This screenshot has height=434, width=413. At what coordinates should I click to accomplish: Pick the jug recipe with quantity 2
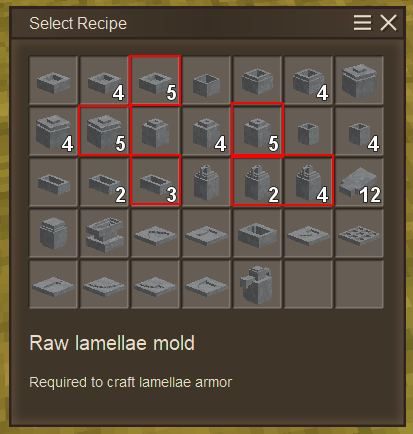pos(257,182)
